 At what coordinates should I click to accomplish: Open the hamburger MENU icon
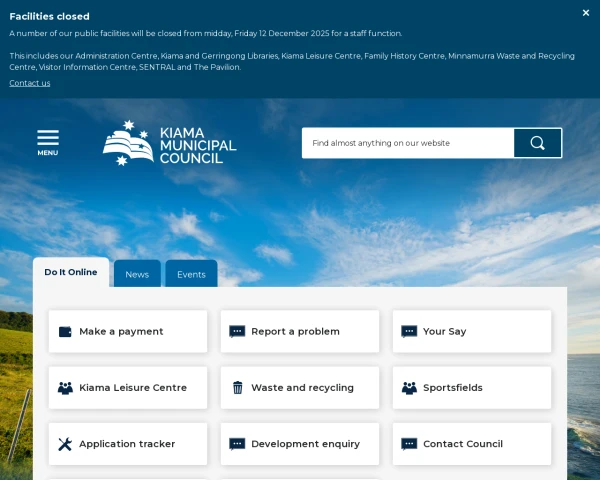tap(48, 142)
